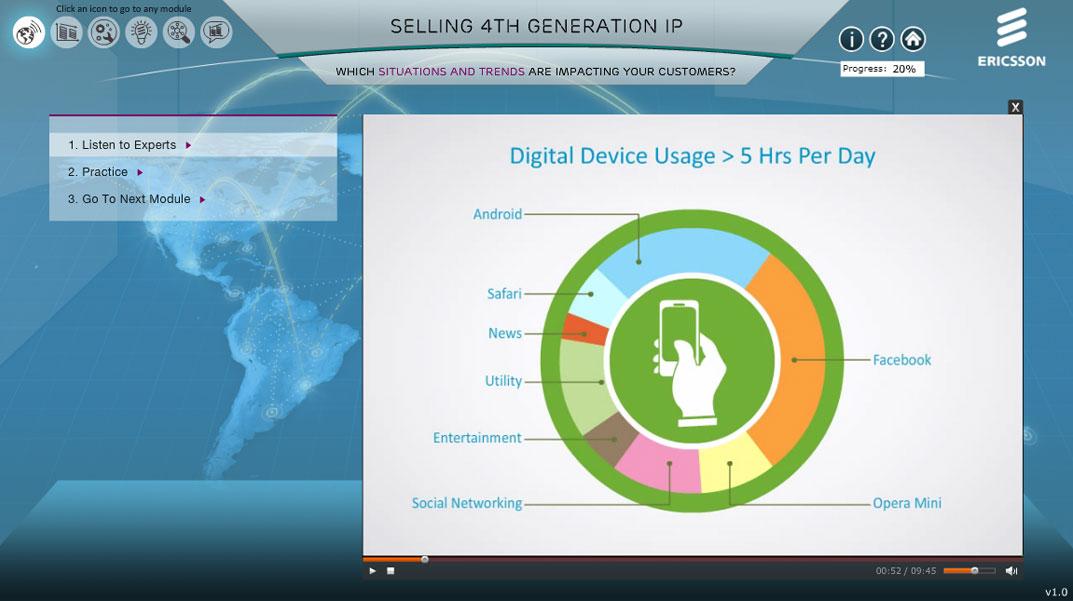The width and height of the screenshot is (1073, 601).
Task: Open the network magnifier module icon
Action: coord(179,32)
